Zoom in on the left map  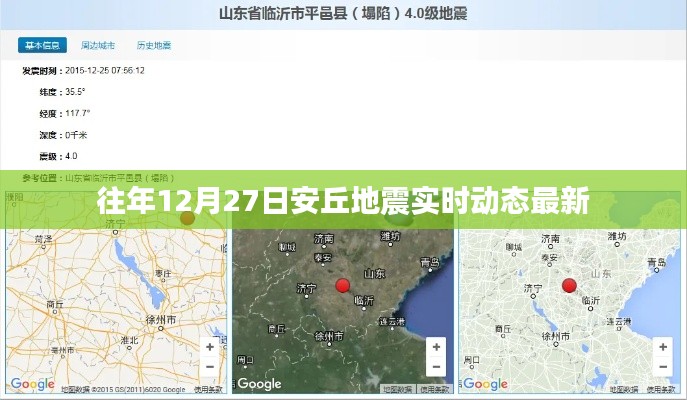(209, 346)
